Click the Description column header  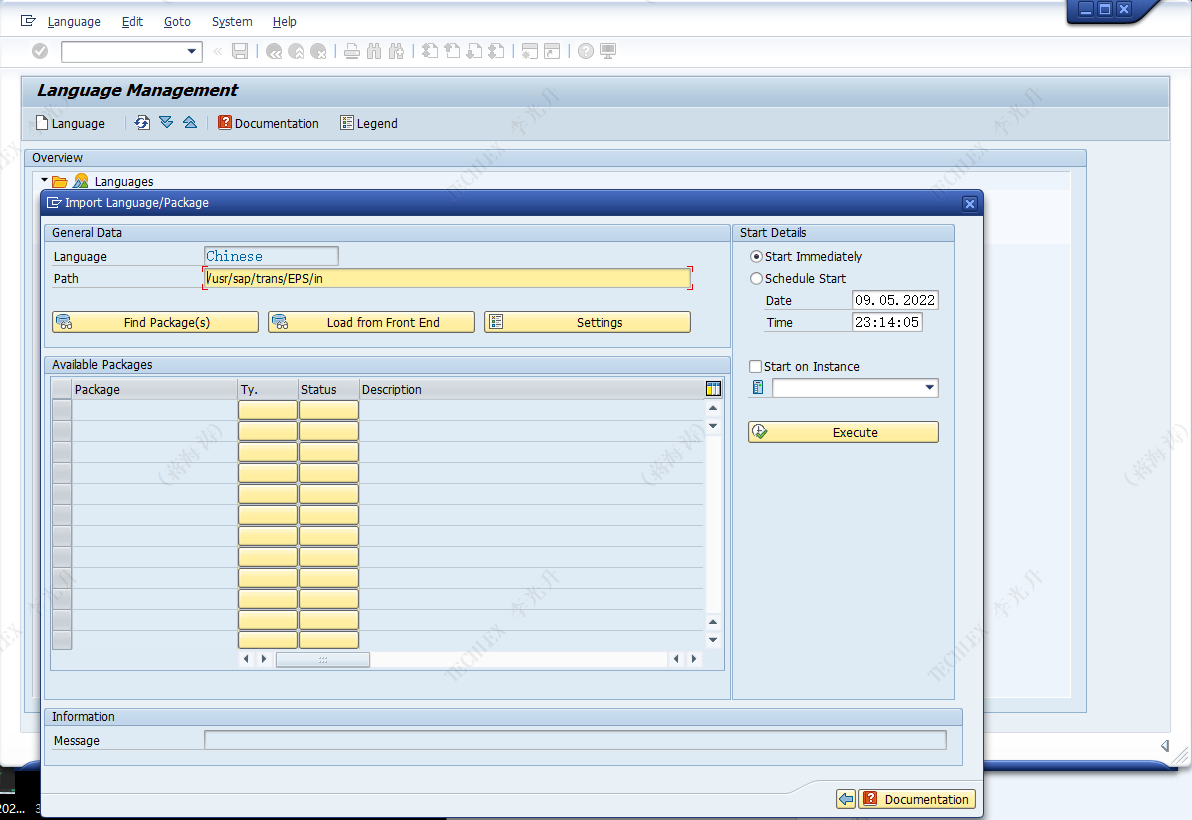(531, 389)
